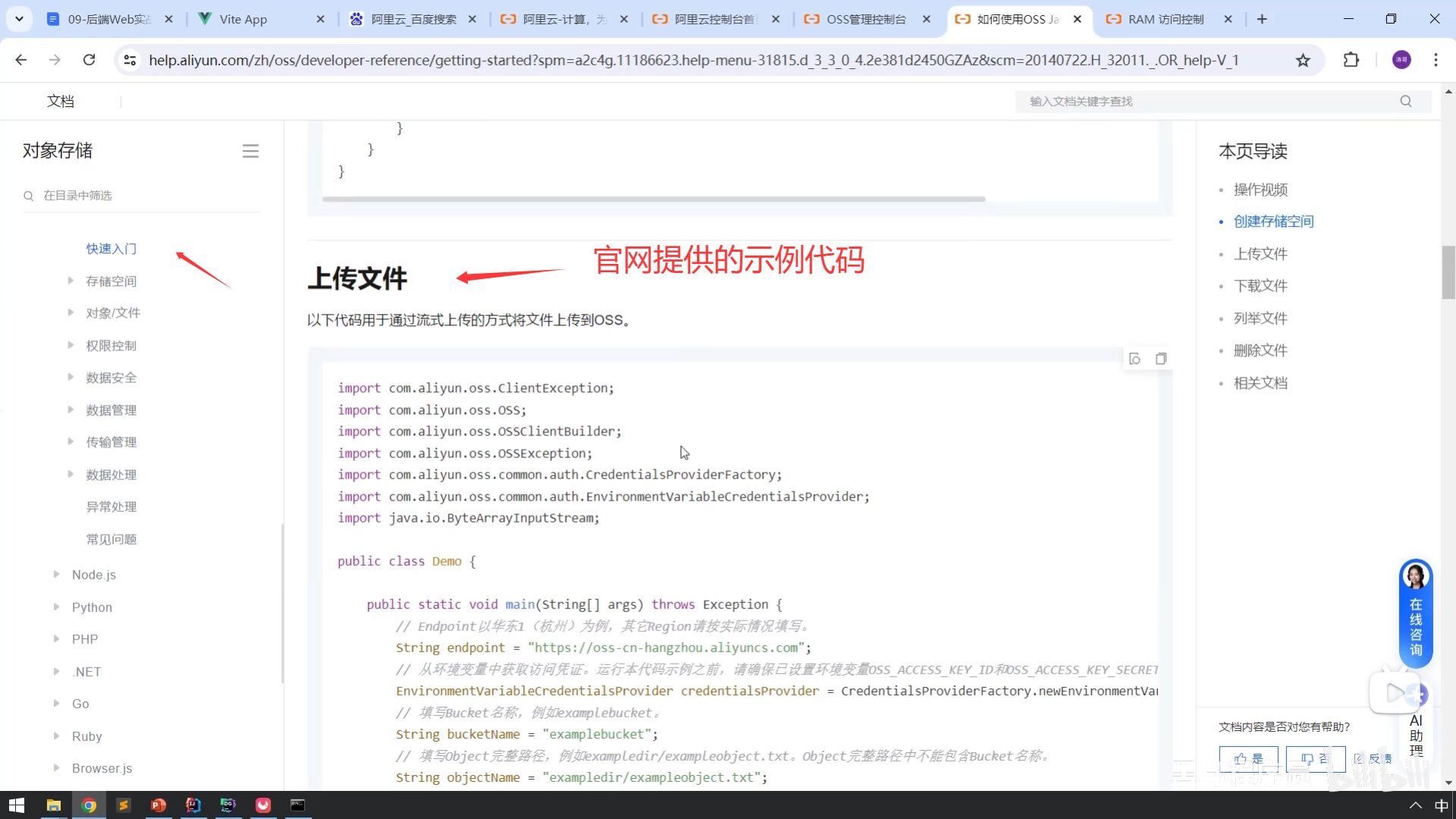The image size is (1456, 819).
Task: Click the horizontal code scrollbar
Action: 653,199
